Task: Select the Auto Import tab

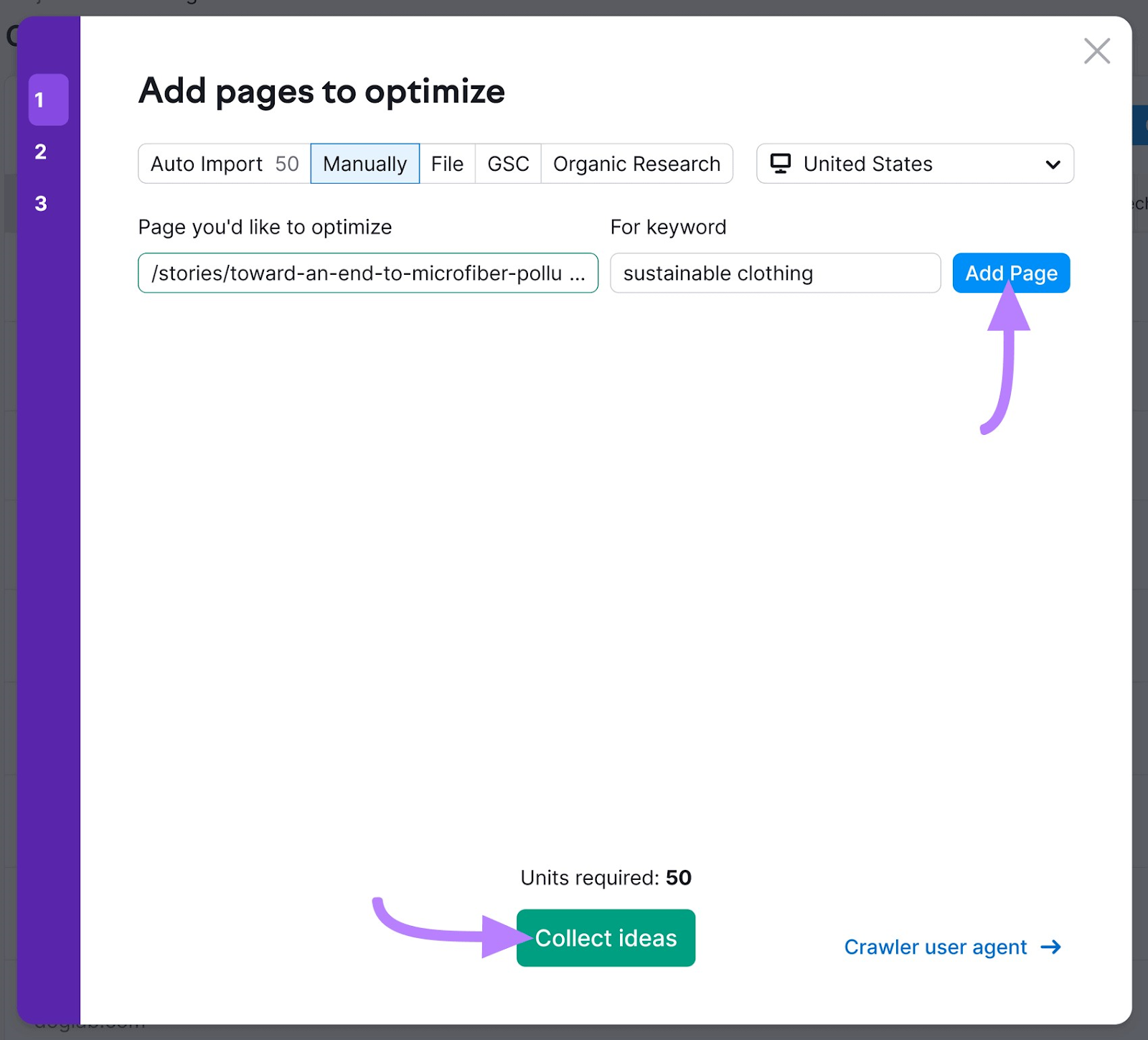Action: click(225, 164)
